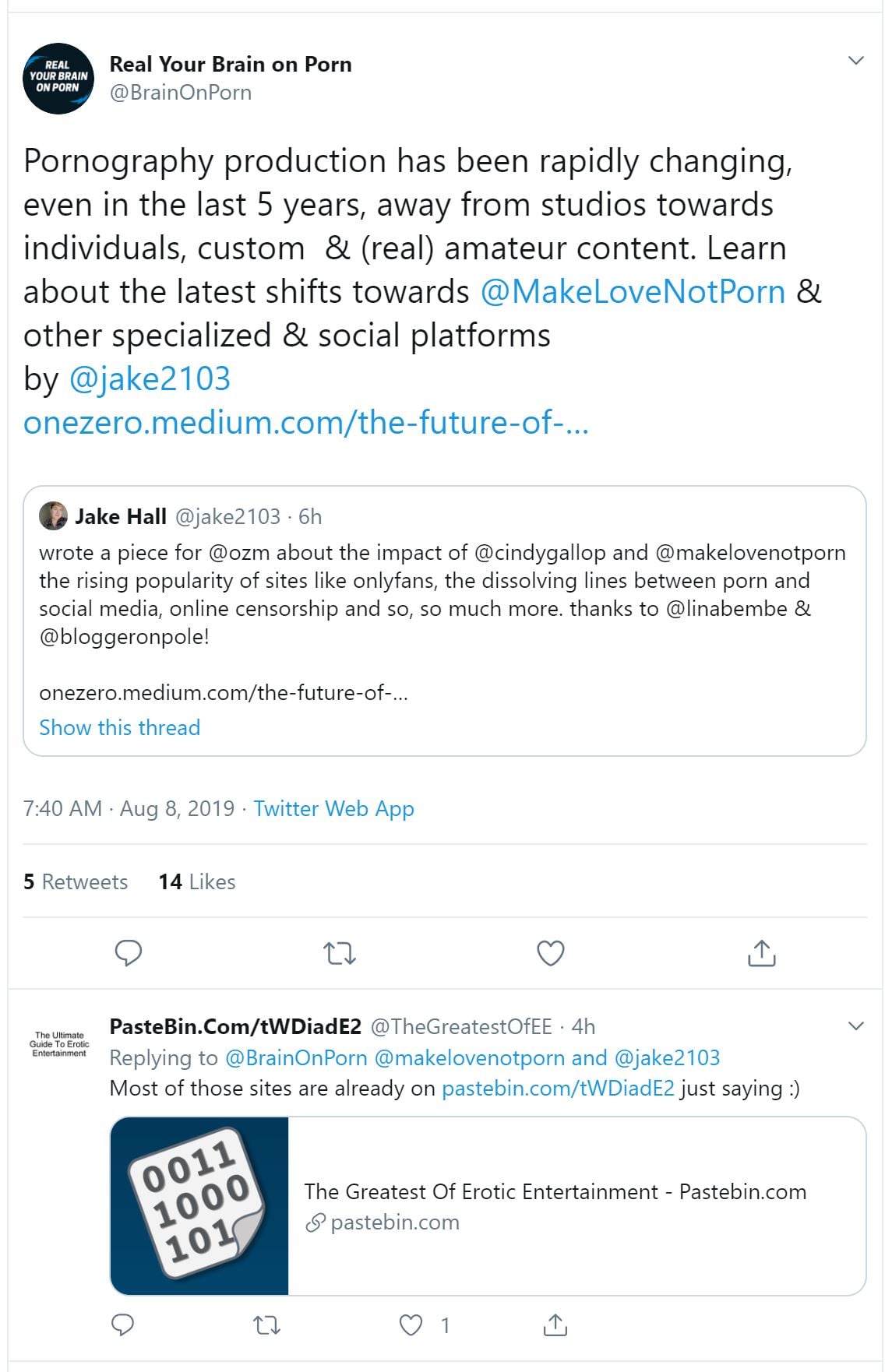The height and width of the screenshot is (1372, 892).
Task: Open the @jake2103 mention in the main tweet
Action: tap(150, 378)
